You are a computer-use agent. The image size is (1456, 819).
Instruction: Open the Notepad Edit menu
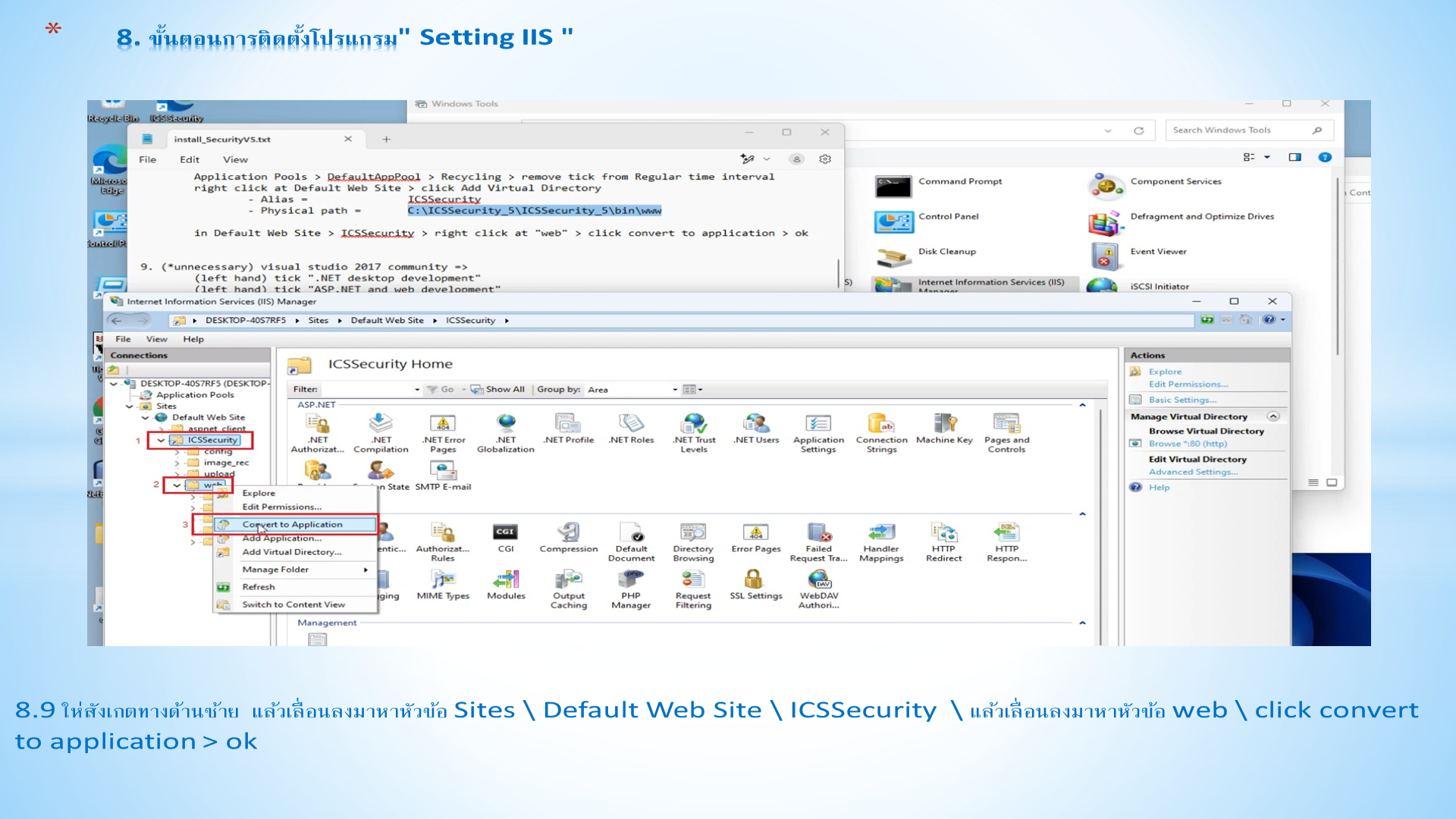(x=190, y=159)
